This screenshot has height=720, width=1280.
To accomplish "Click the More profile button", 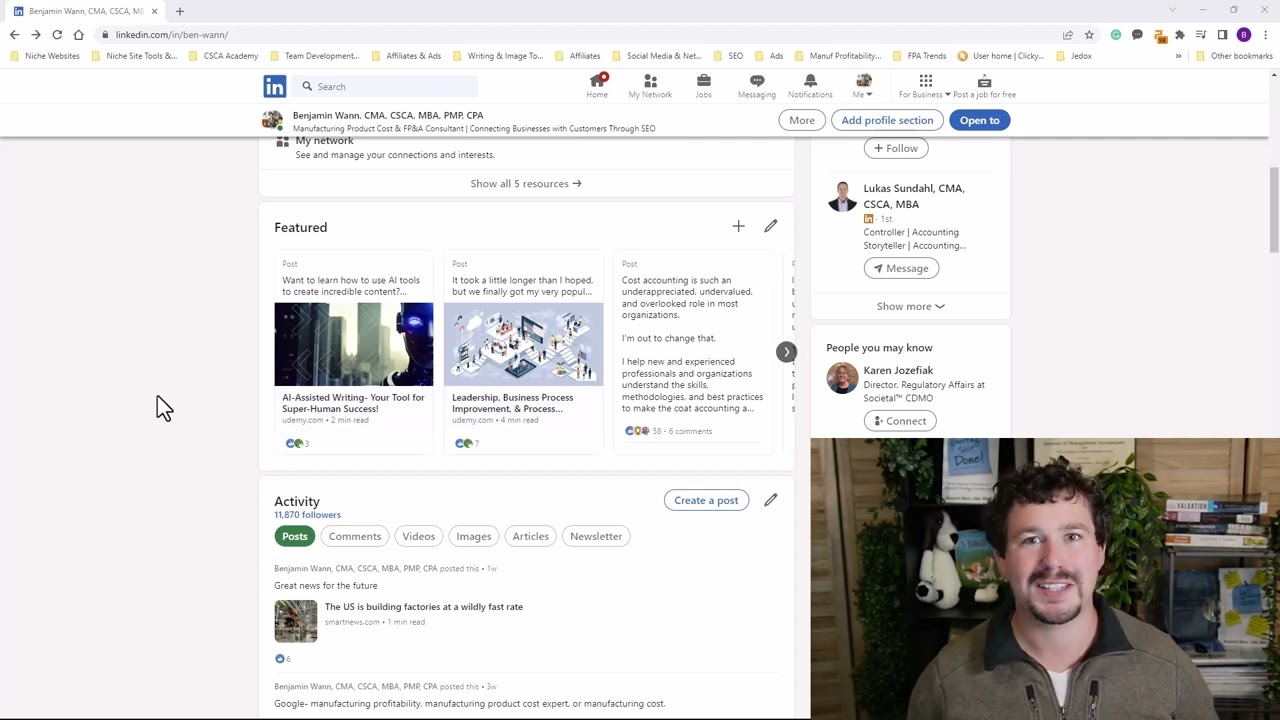I will pos(802,120).
